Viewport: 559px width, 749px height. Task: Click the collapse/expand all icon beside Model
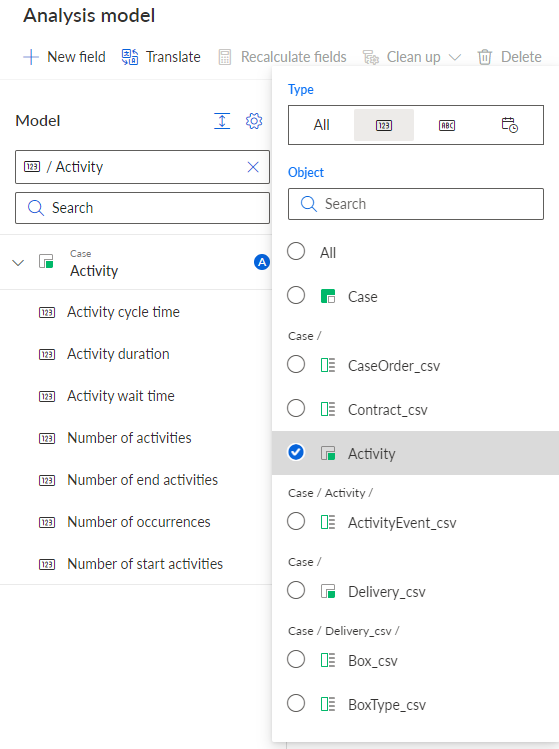coord(222,121)
